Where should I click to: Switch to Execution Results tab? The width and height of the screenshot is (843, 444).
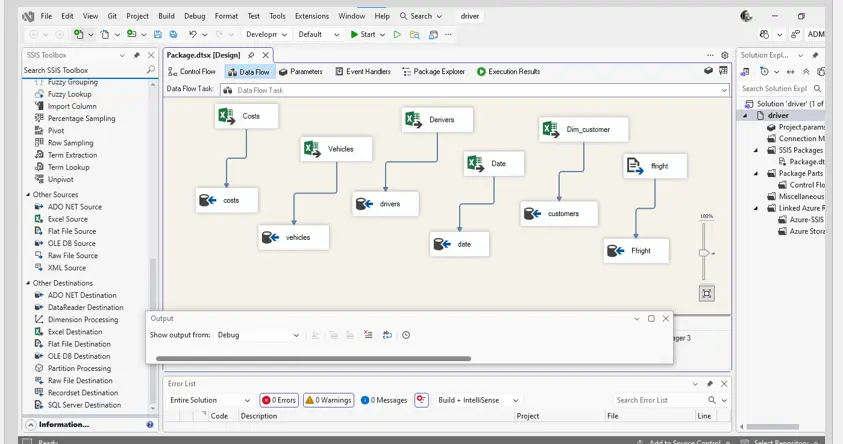pyautogui.click(x=508, y=71)
